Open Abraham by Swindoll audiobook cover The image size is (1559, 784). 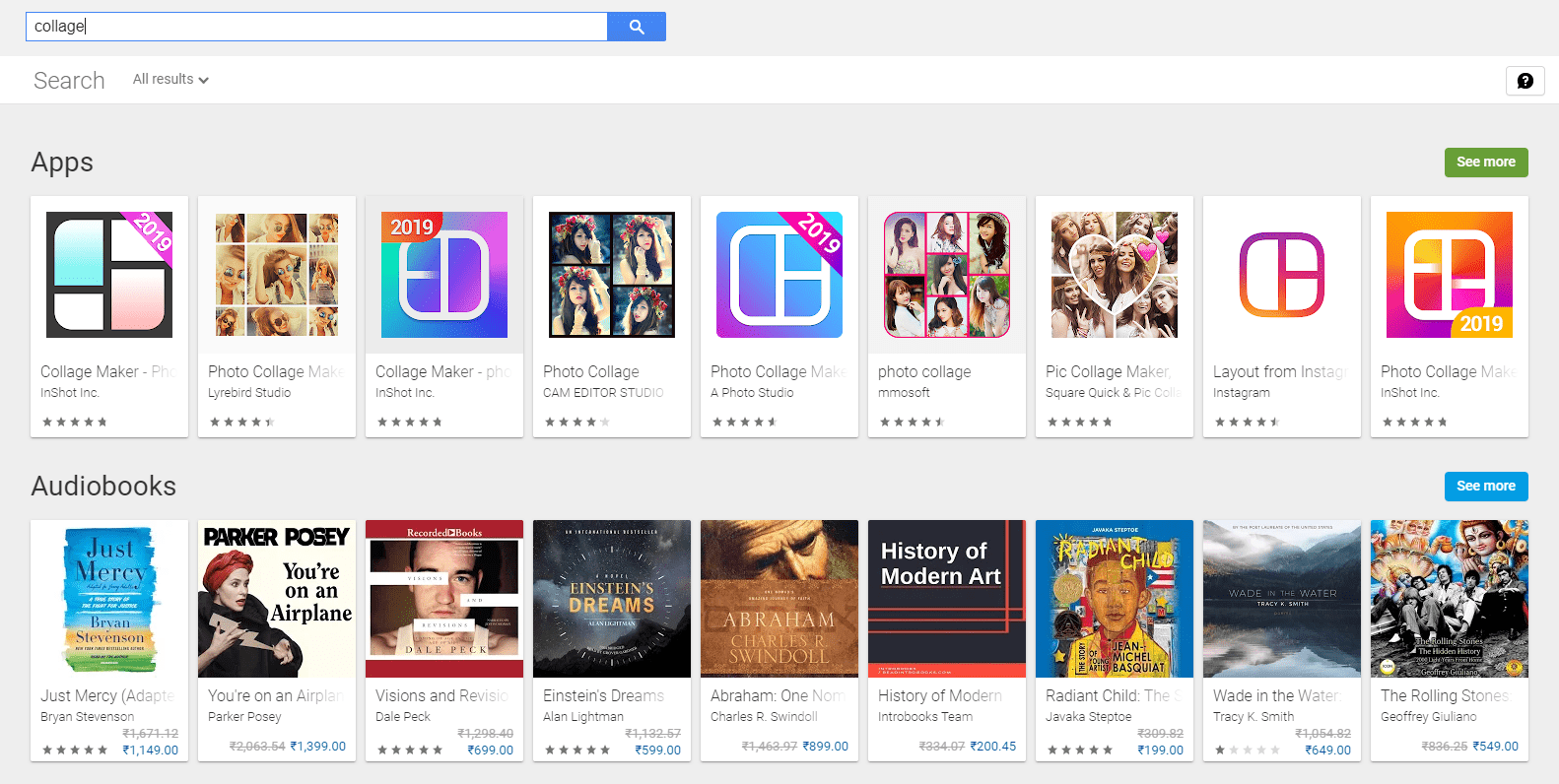click(x=779, y=599)
